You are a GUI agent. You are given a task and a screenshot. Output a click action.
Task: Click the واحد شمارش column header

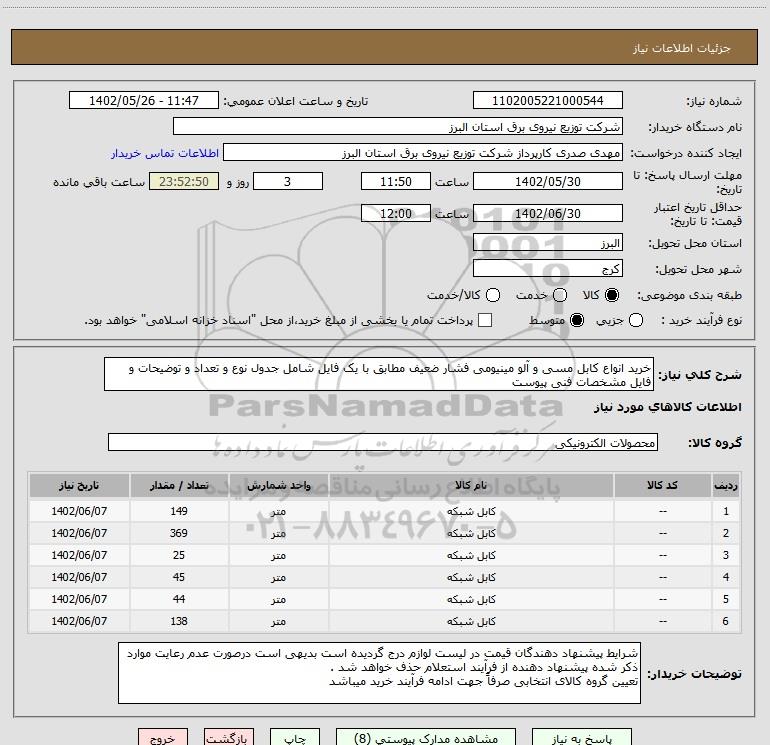click(x=278, y=485)
